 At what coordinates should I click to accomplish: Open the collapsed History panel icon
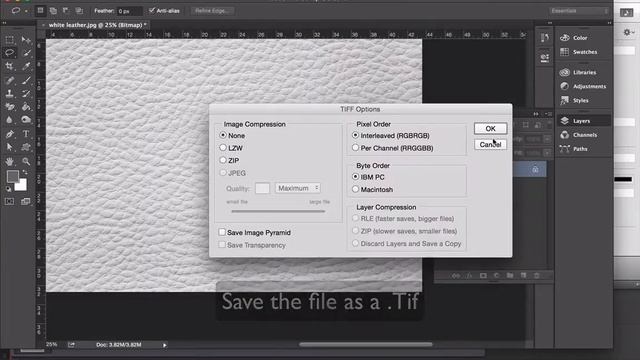[x=544, y=38]
